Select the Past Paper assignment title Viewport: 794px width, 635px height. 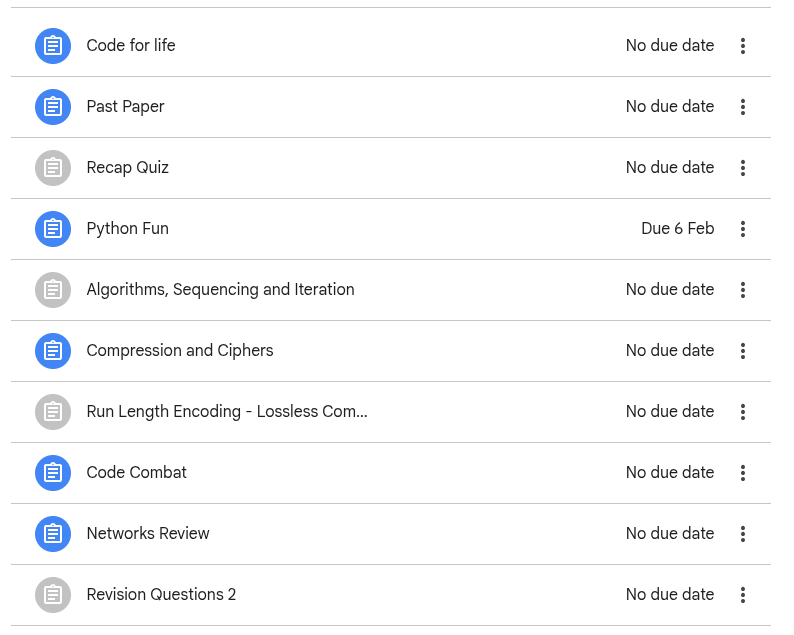tap(125, 107)
